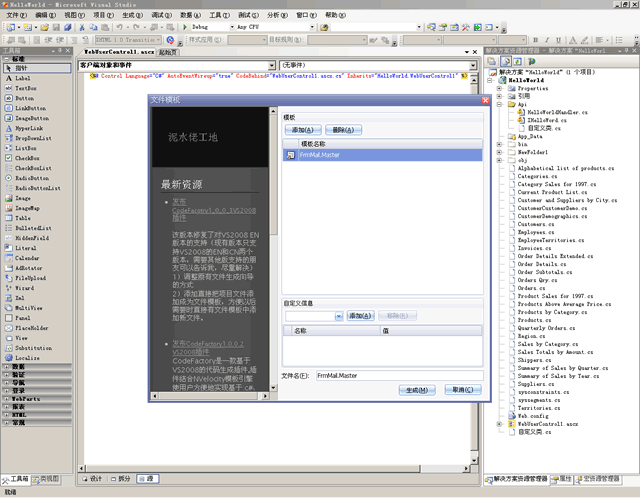Open the 工具(T) menu
Image resolution: width=640 pixels, height=498 pixels.
coord(220,15)
